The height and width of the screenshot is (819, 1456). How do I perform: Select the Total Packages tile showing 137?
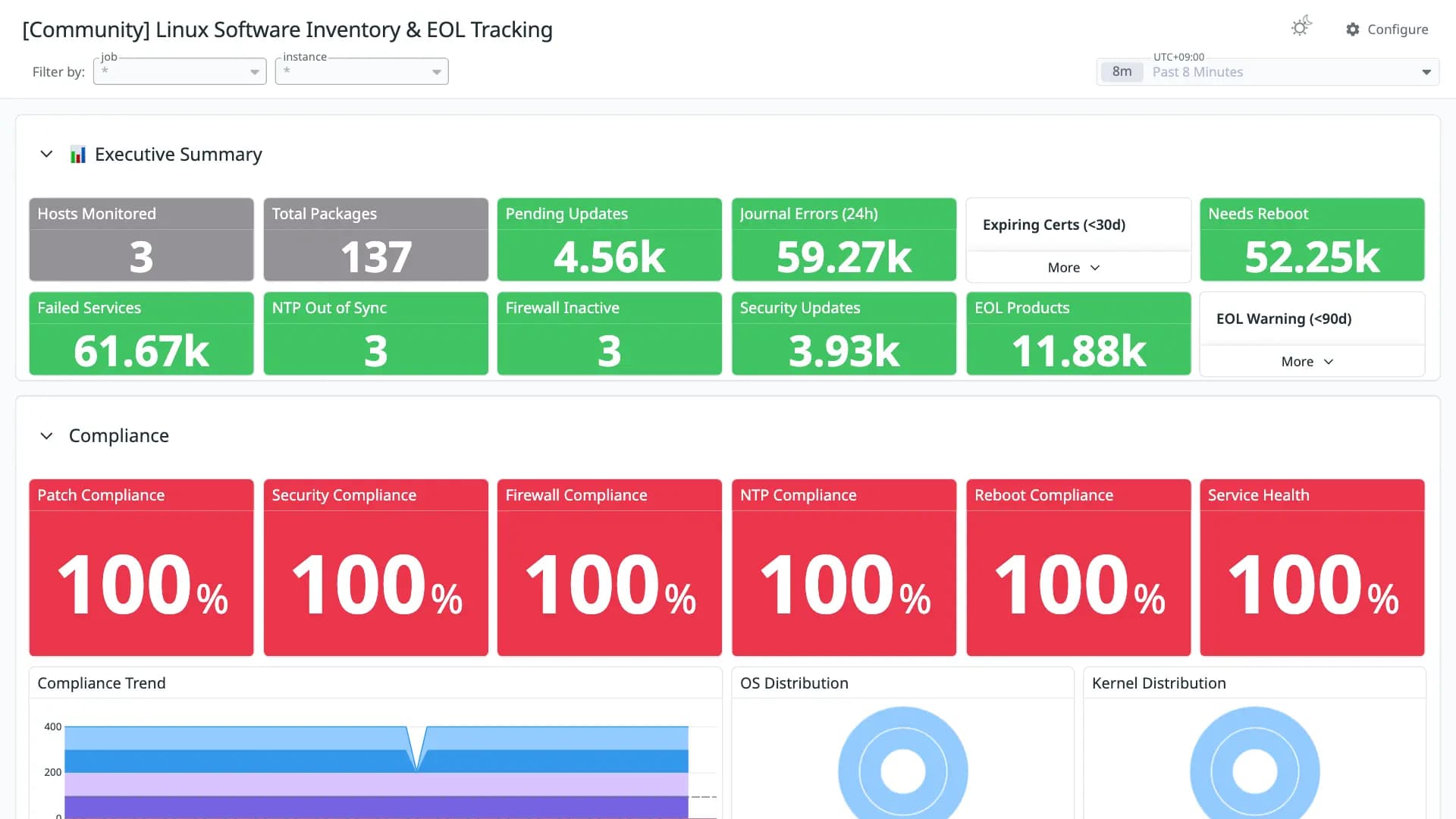tap(375, 240)
